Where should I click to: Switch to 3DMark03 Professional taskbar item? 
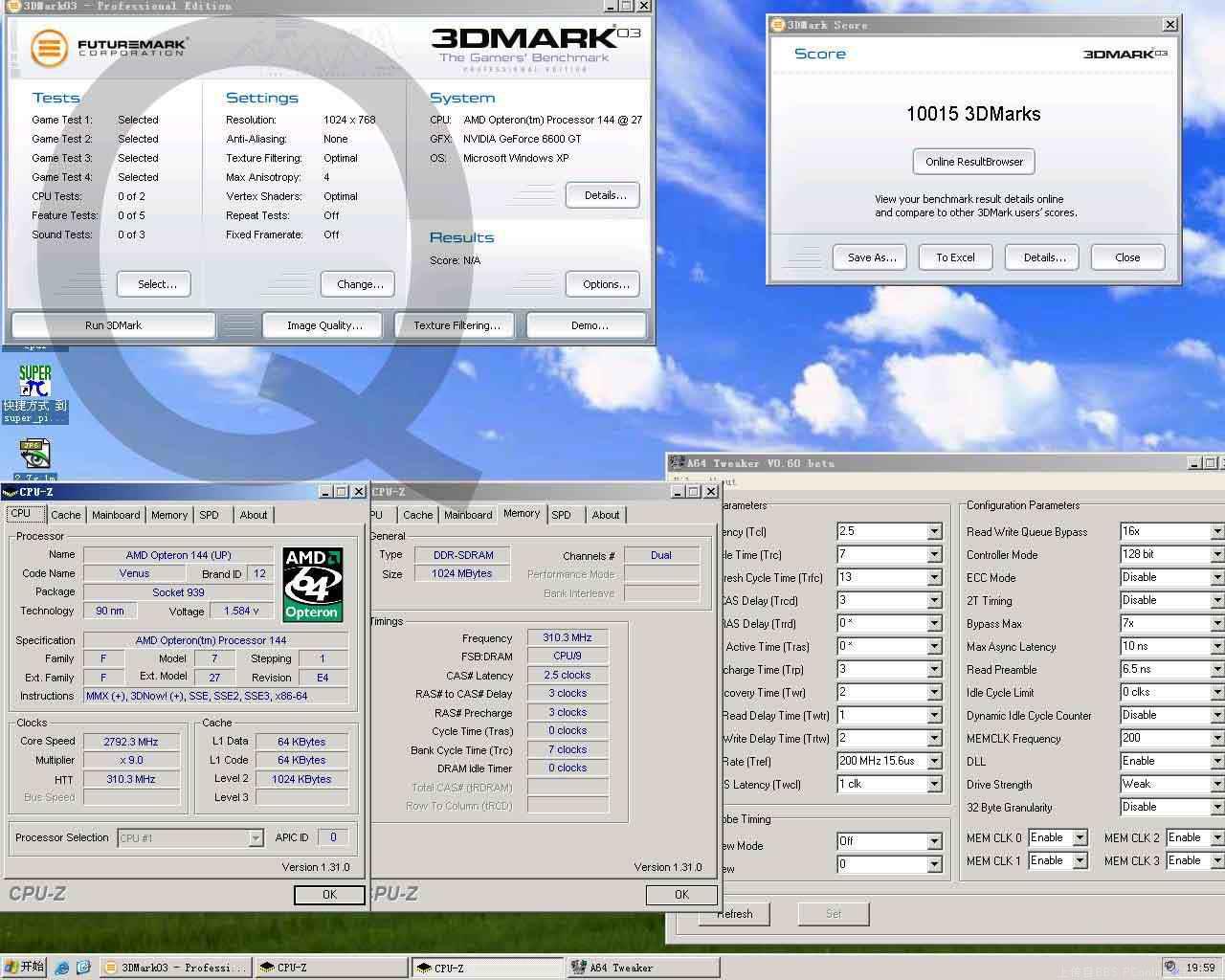175,968
